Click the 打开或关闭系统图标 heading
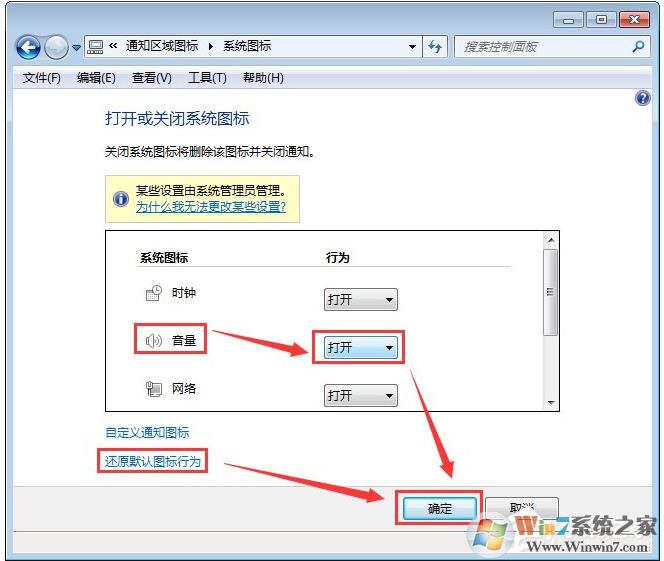Screen dimensions: 664x561 click(x=177, y=119)
